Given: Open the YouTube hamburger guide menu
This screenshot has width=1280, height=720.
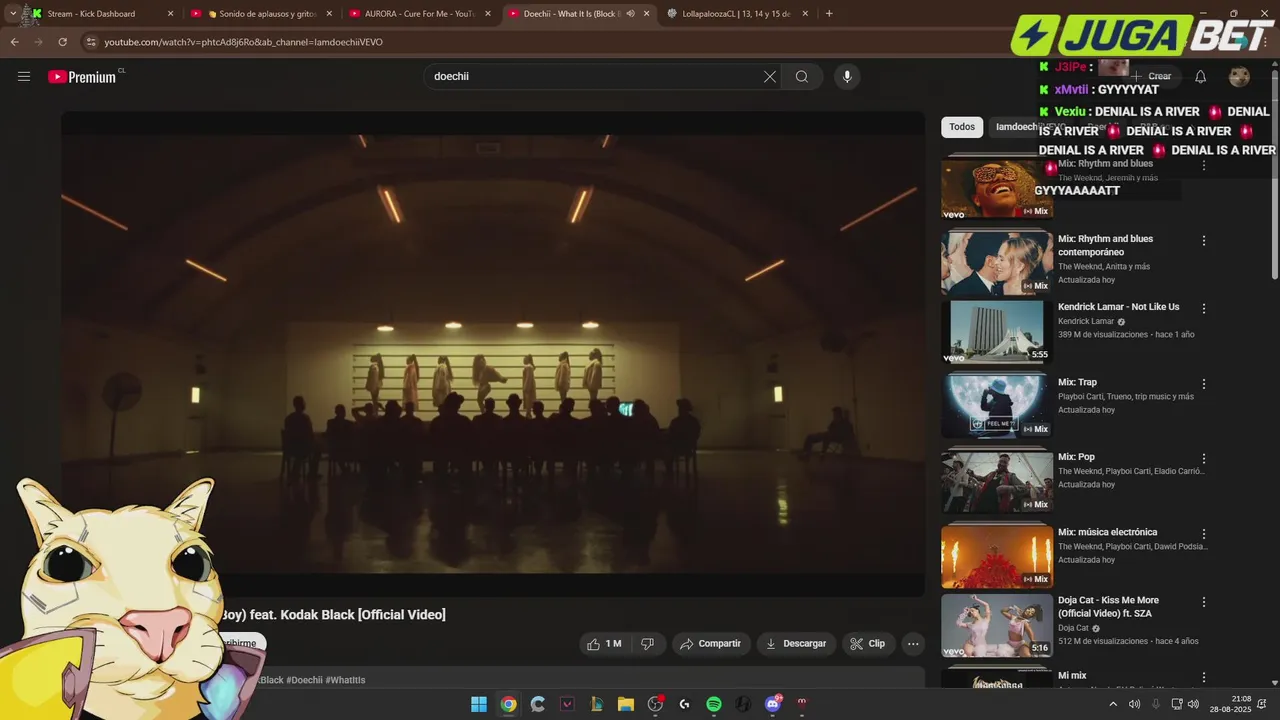Looking at the screenshot, I should (x=24, y=76).
